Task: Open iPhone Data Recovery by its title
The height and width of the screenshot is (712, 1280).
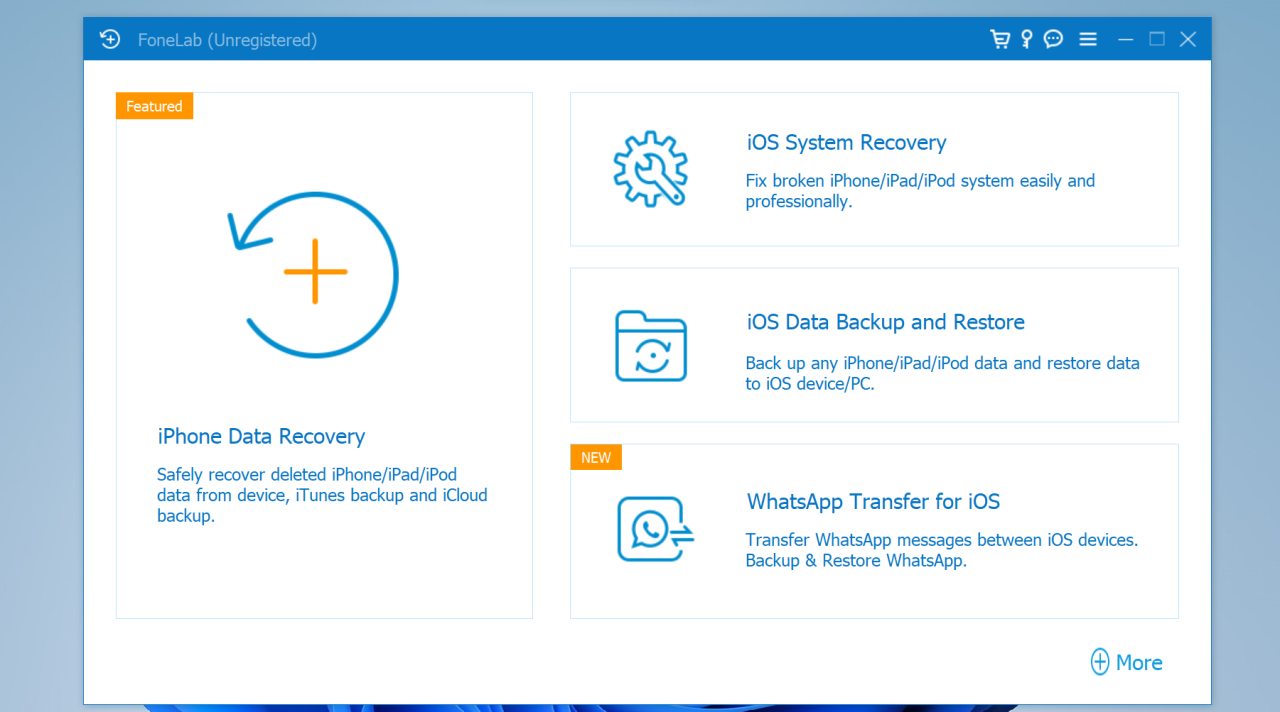Action: 261,436
